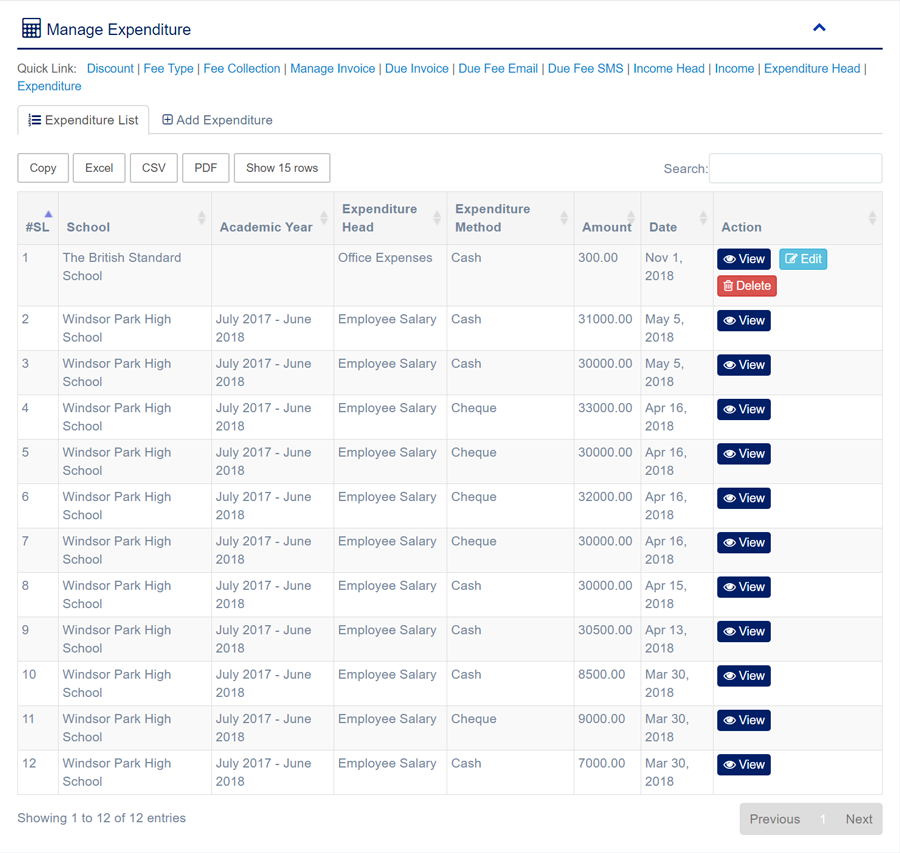Export the table to Excel
900x853 pixels.
(x=99, y=168)
